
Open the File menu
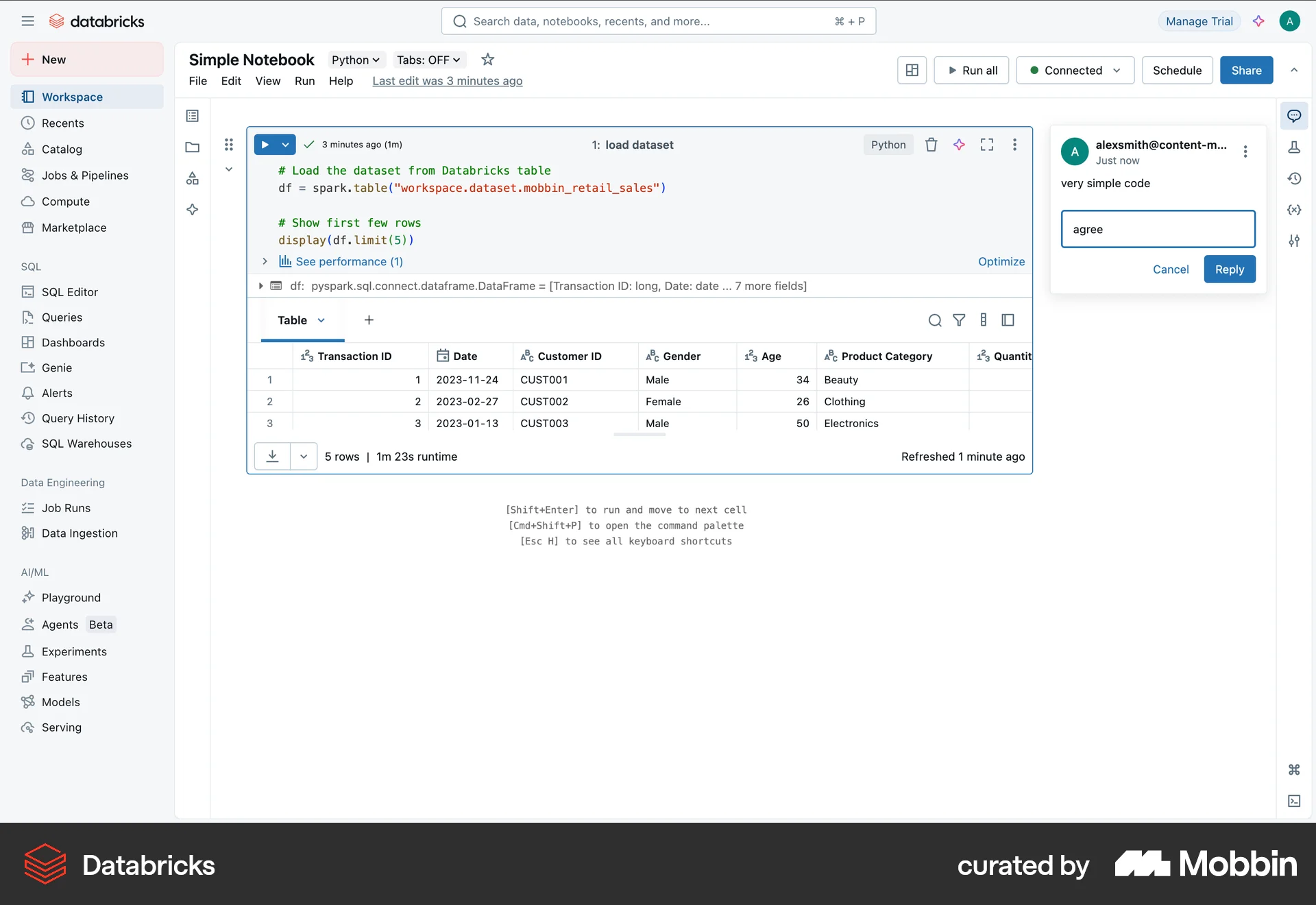[x=197, y=81]
